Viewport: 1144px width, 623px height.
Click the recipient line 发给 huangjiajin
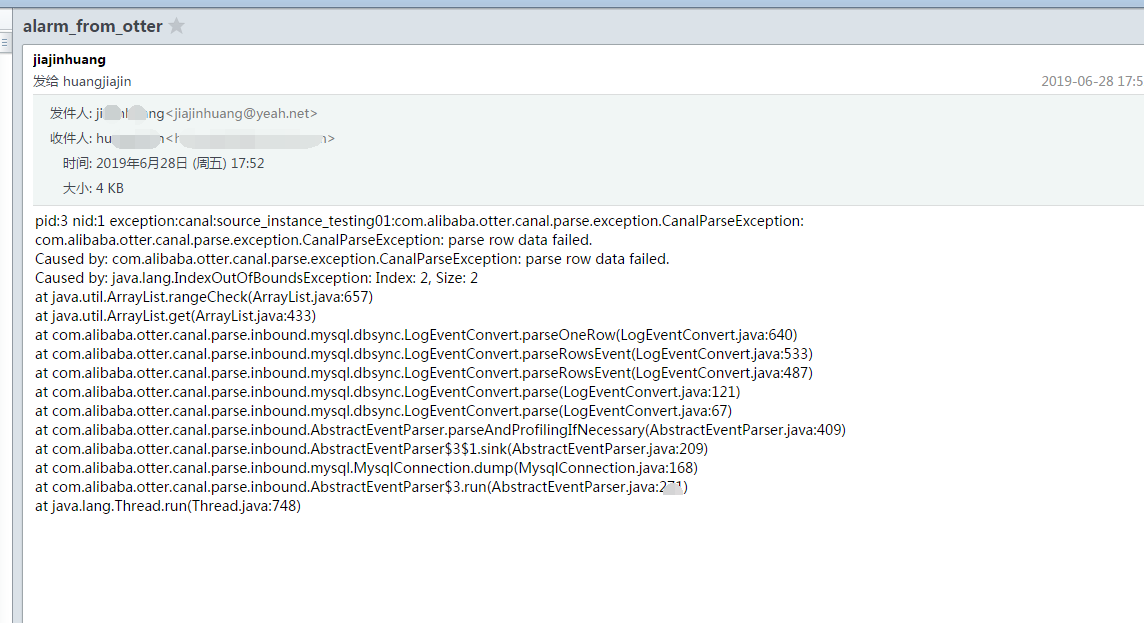(82, 82)
